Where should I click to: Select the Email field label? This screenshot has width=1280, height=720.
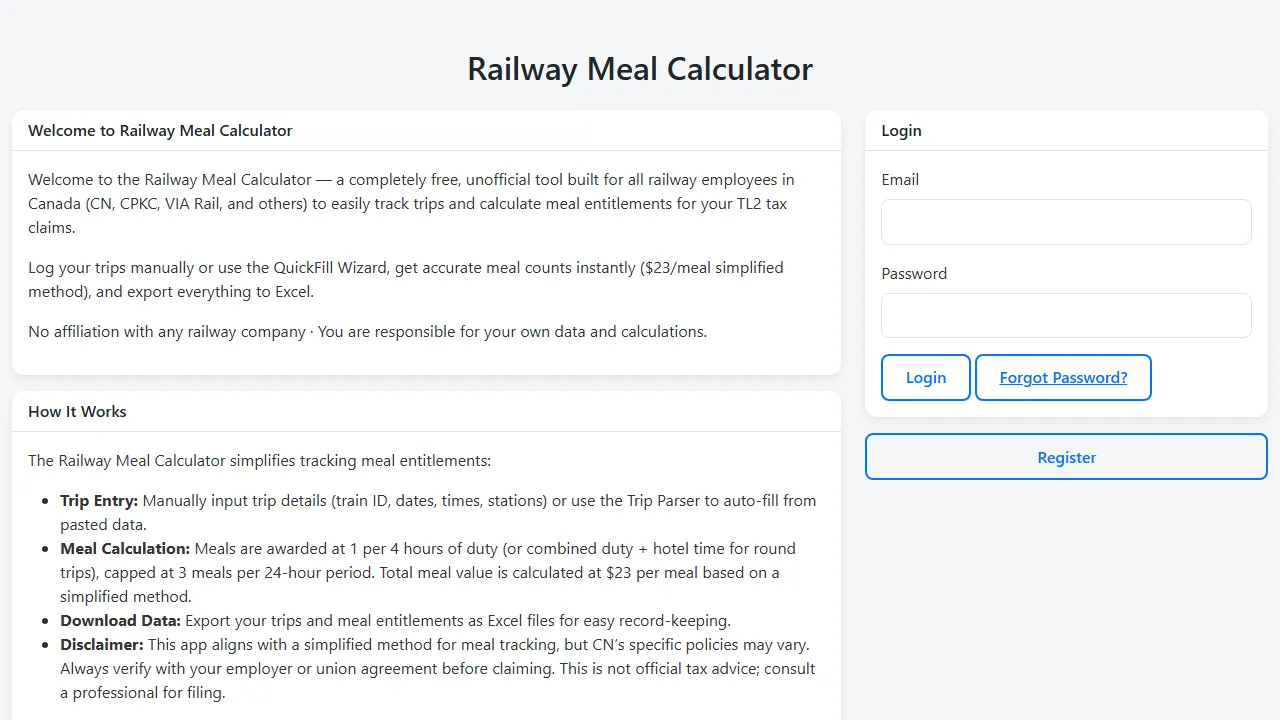pos(900,179)
